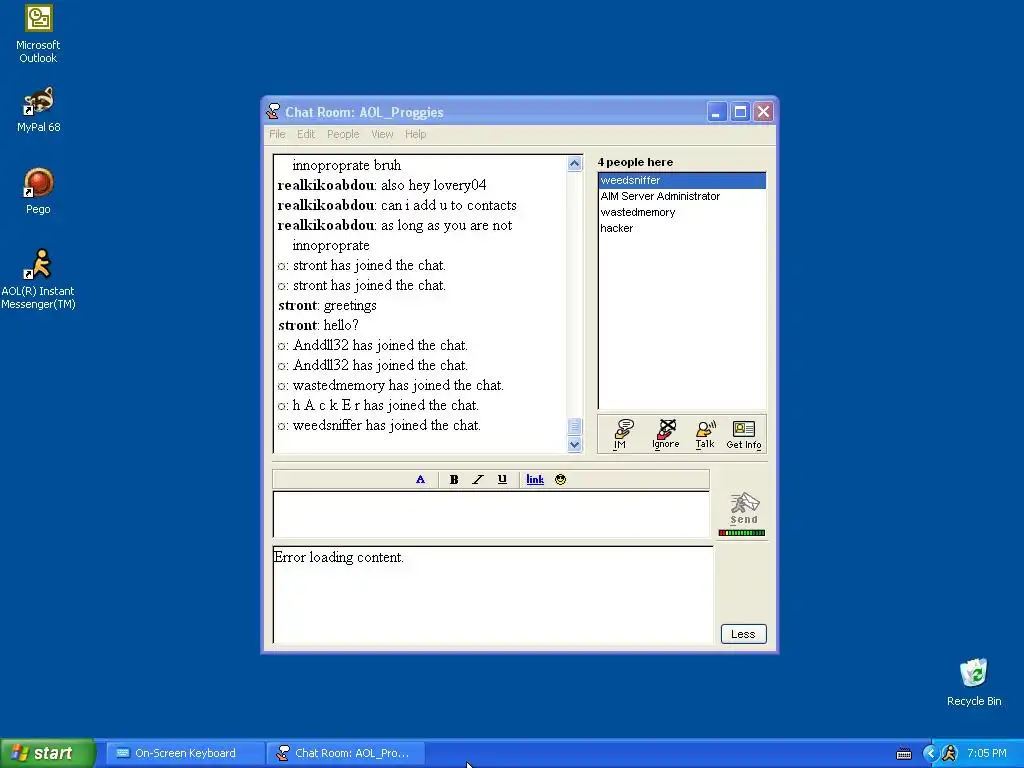Open the smiley emoticon picker
The image size is (1024, 768).
560,479
